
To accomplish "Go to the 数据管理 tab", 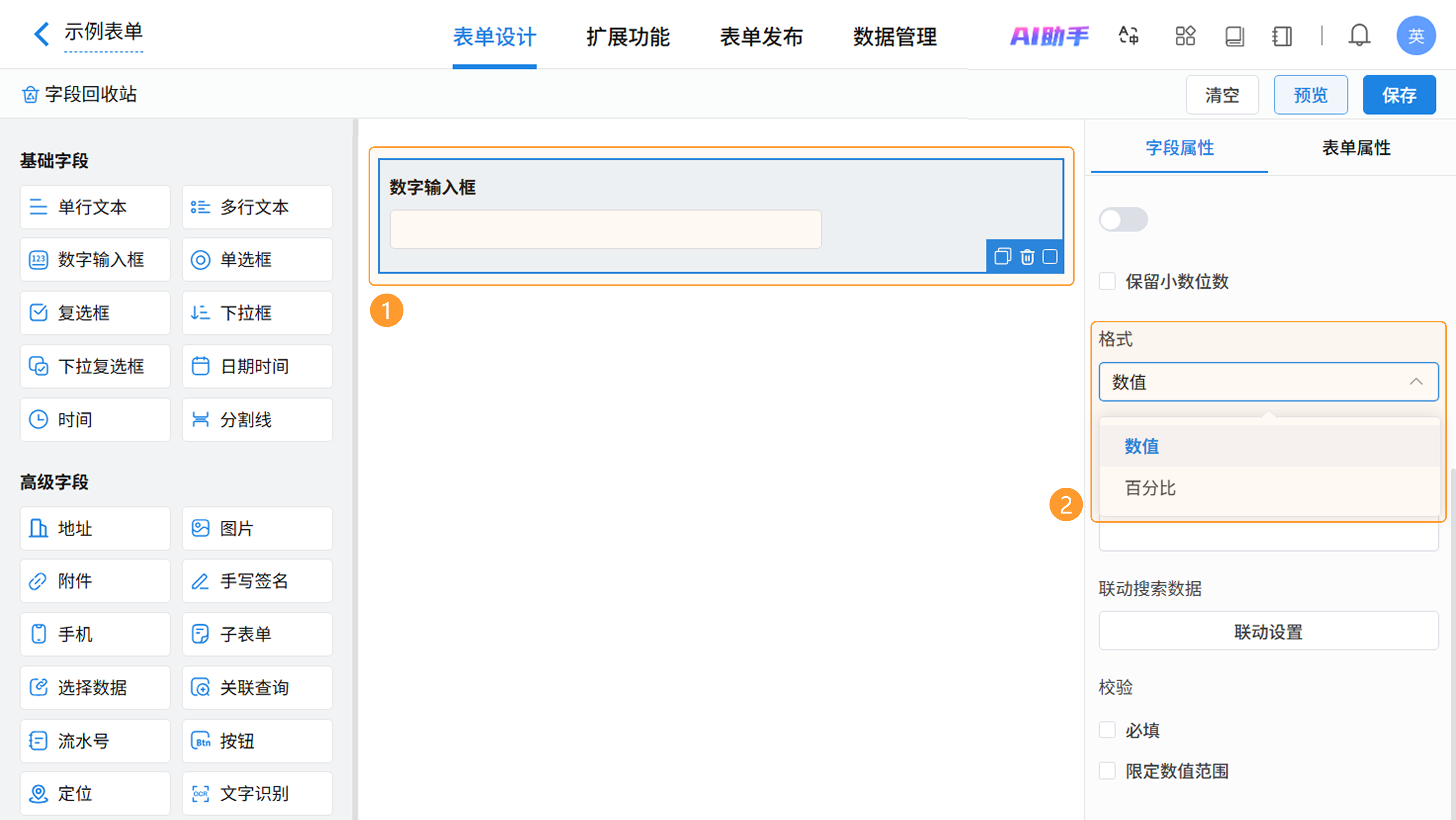I will pyautogui.click(x=894, y=37).
